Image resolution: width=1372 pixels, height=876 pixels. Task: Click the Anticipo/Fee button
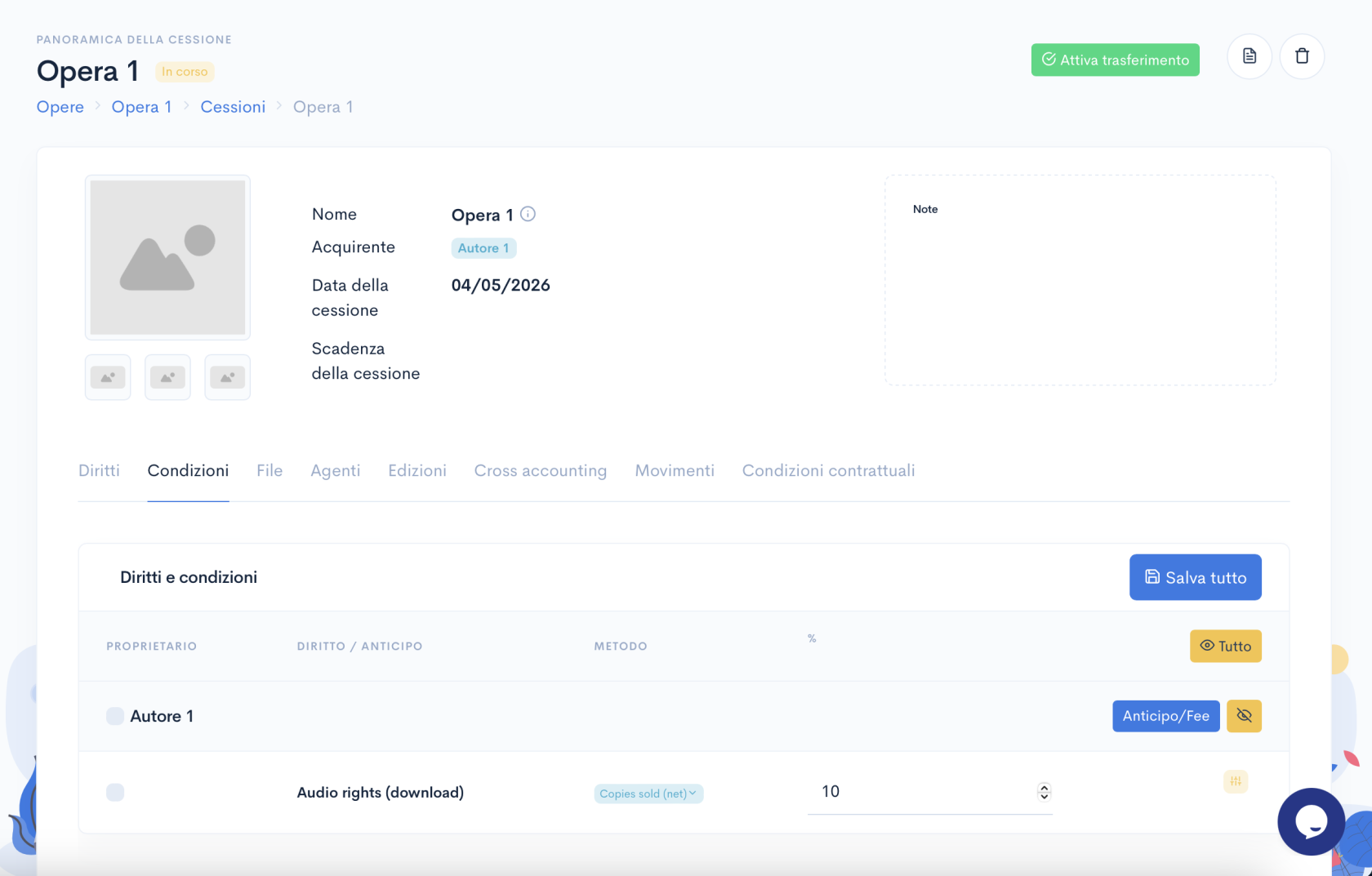pyautogui.click(x=1165, y=716)
